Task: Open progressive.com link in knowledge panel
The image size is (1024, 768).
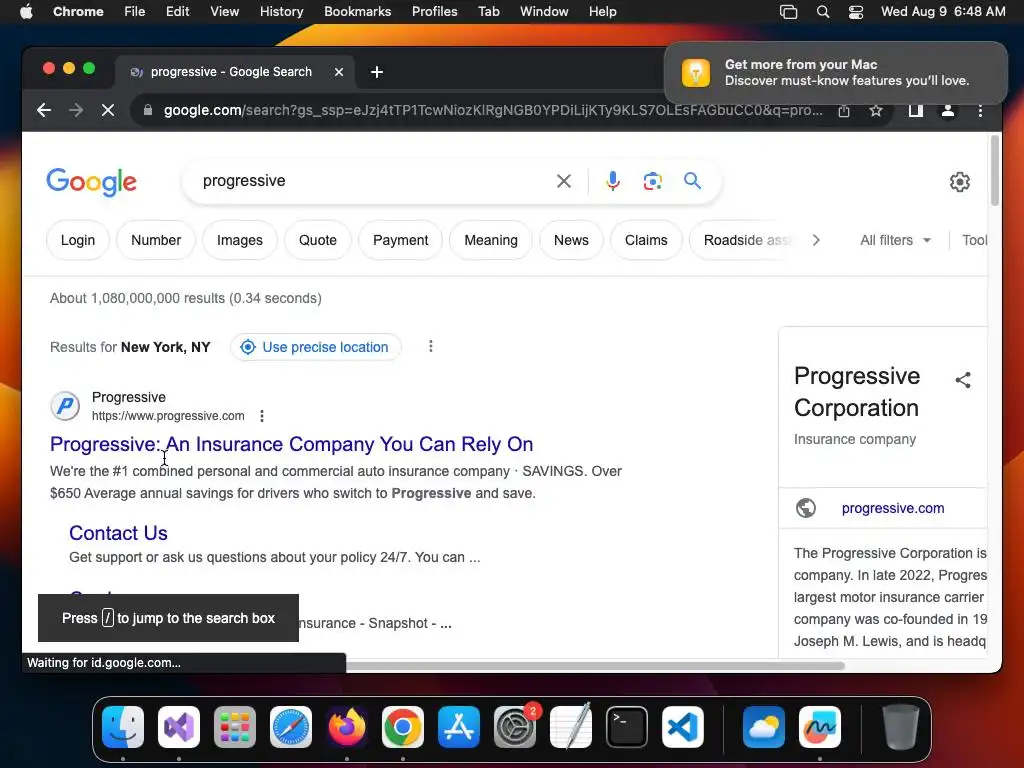Action: point(893,508)
